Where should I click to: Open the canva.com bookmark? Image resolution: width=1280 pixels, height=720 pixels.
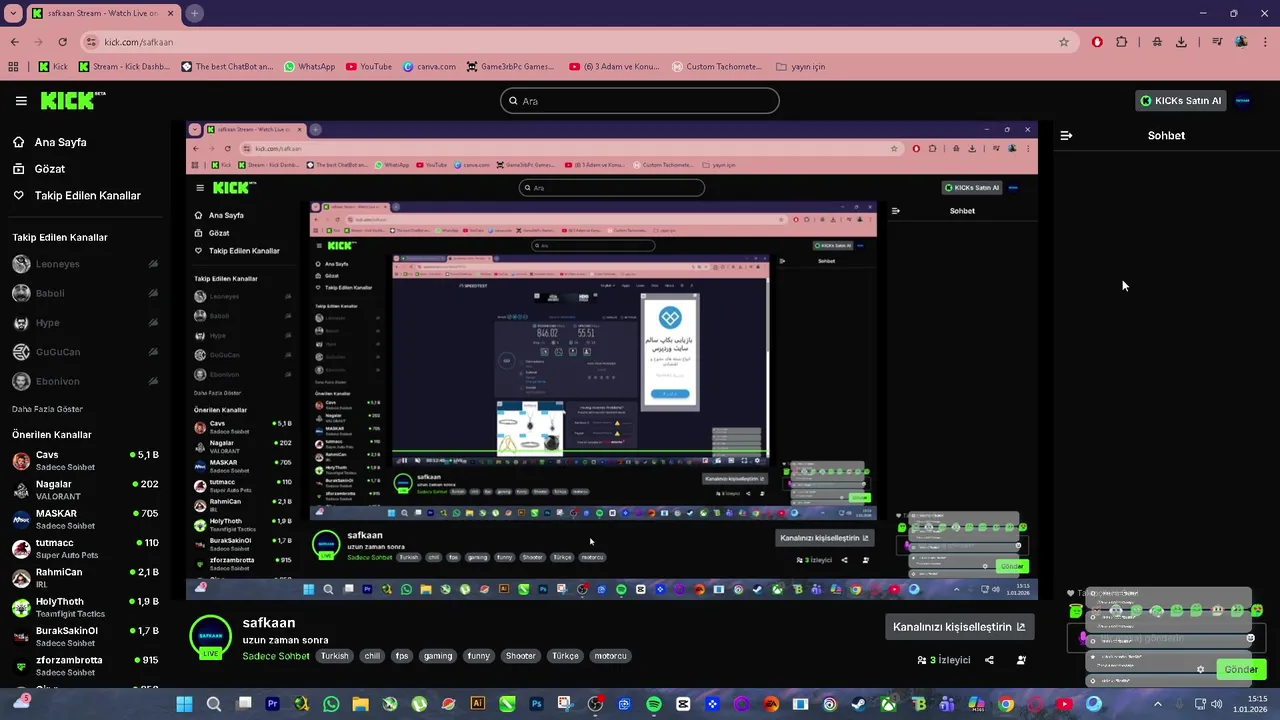(429, 67)
